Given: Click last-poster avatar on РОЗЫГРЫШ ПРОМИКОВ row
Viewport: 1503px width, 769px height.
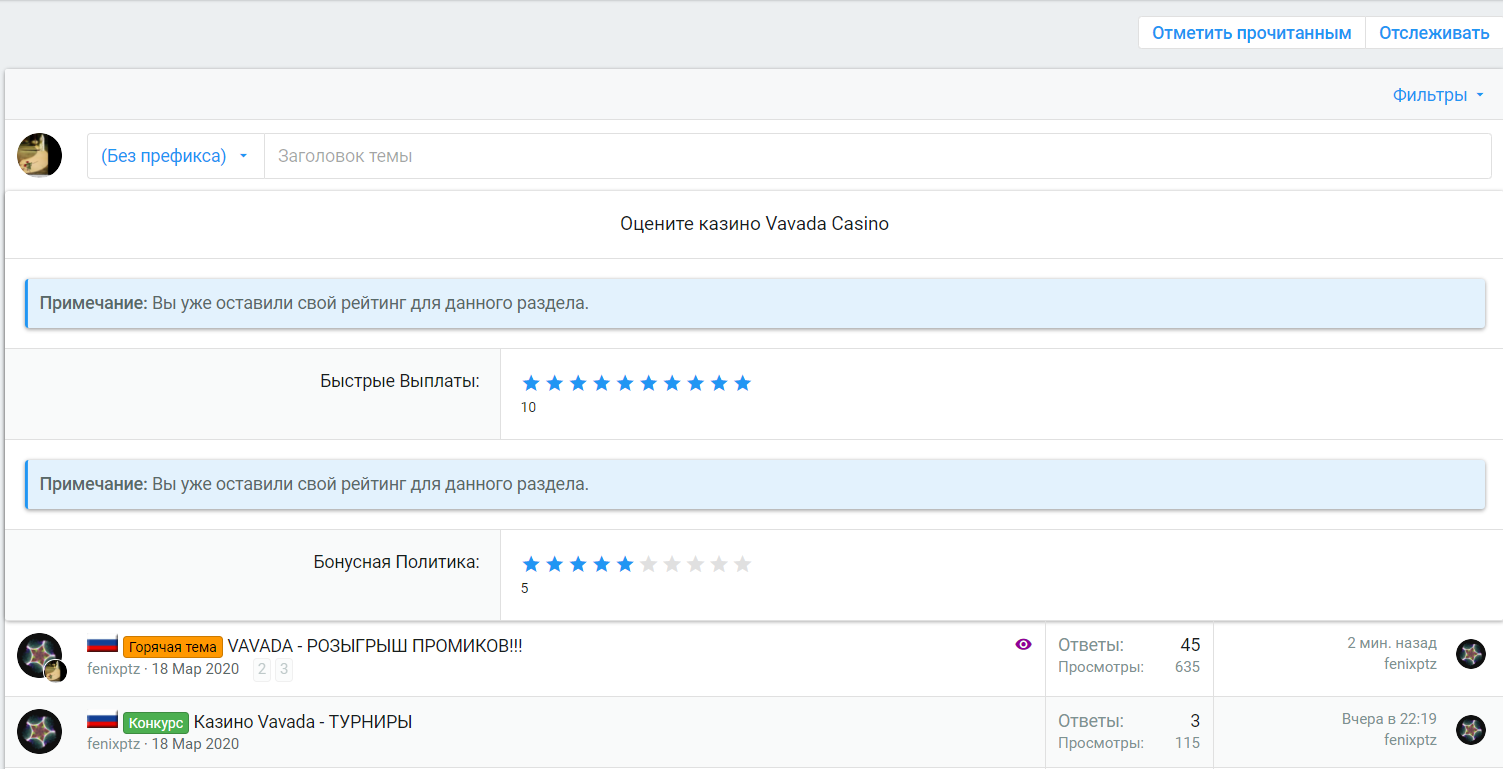Looking at the screenshot, I should 1471,654.
